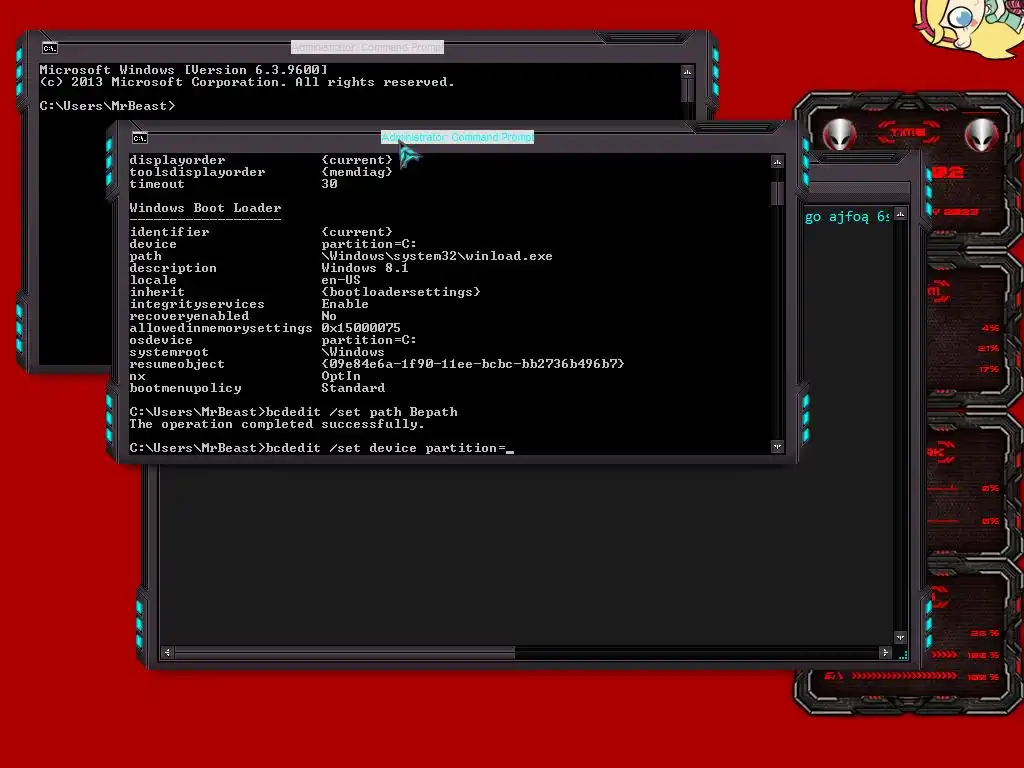Click the back window's 'Administrator: Command Prompt' title
This screenshot has height=768, width=1024.
pyautogui.click(x=368, y=47)
